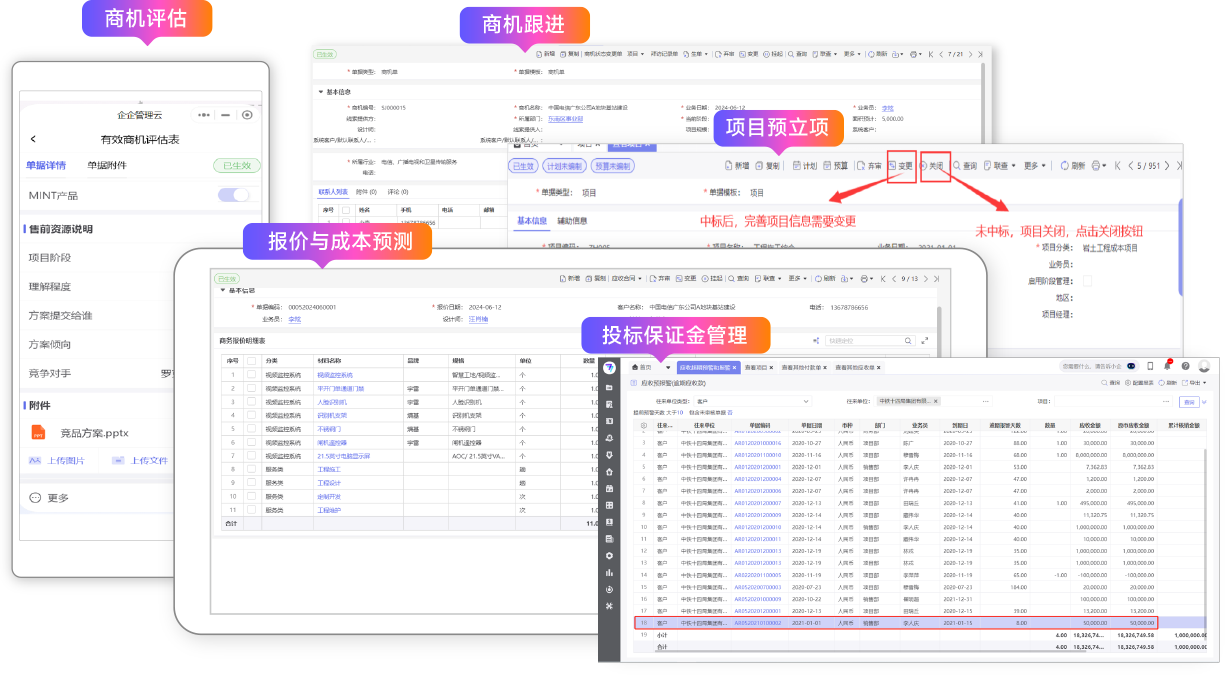Tick the checkbox for quotation row 1
This screenshot has height=675, width=1225.
pyautogui.click(x=252, y=375)
